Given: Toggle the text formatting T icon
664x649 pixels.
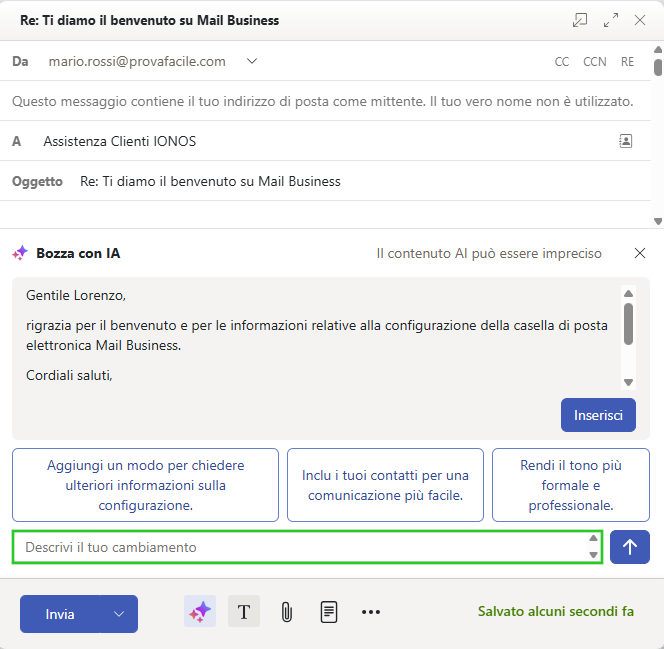Looking at the screenshot, I should point(244,612).
